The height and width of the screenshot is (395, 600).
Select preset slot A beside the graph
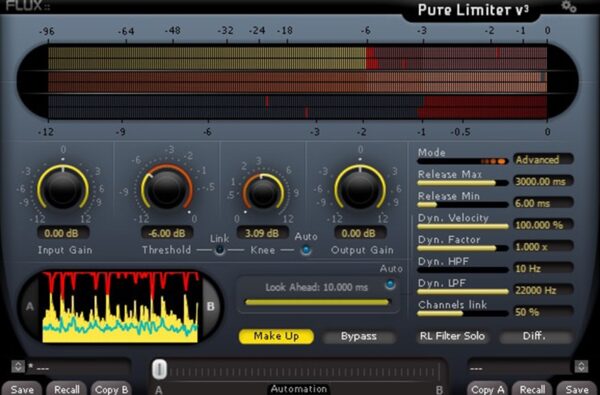point(30,307)
